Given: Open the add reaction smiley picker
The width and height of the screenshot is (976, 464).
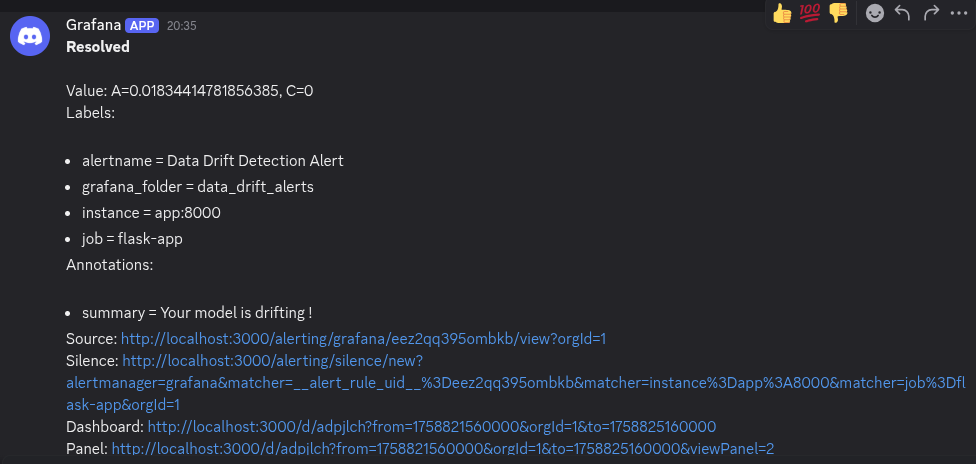Looking at the screenshot, I should click(875, 13).
